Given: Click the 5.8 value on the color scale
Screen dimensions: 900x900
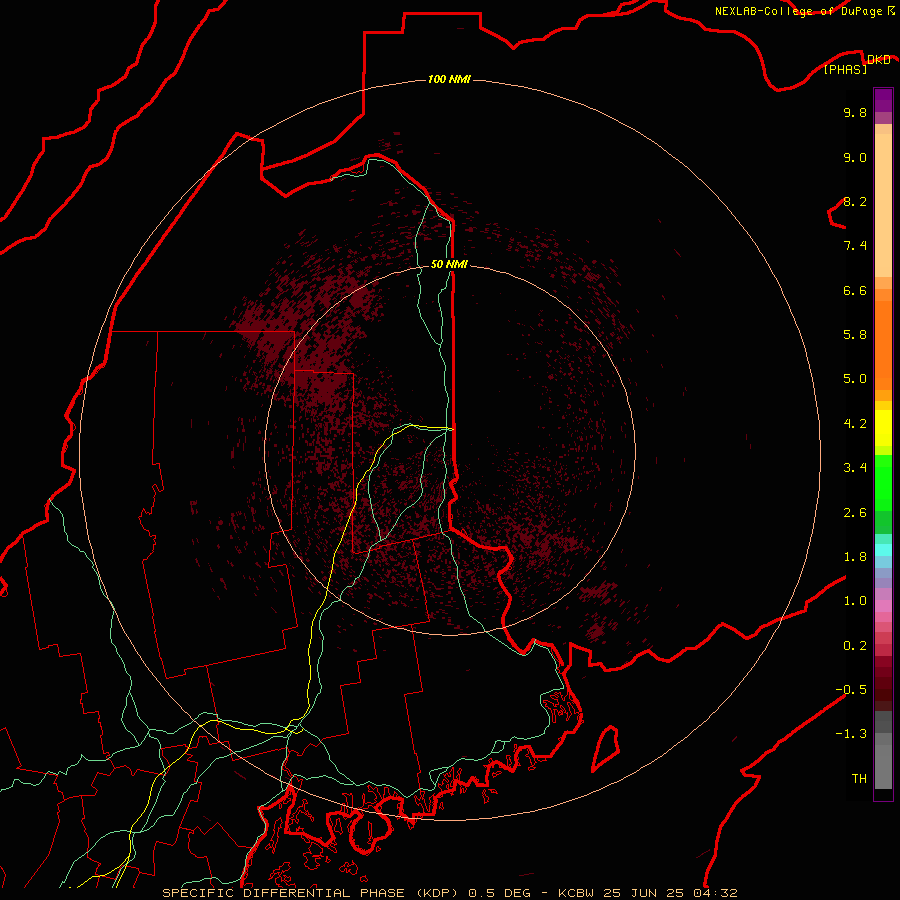Looking at the screenshot, I should 855,335.
